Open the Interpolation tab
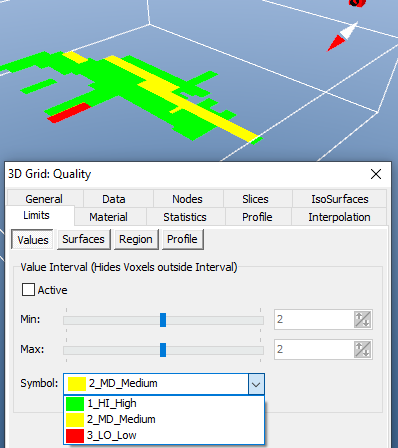 [339, 217]
